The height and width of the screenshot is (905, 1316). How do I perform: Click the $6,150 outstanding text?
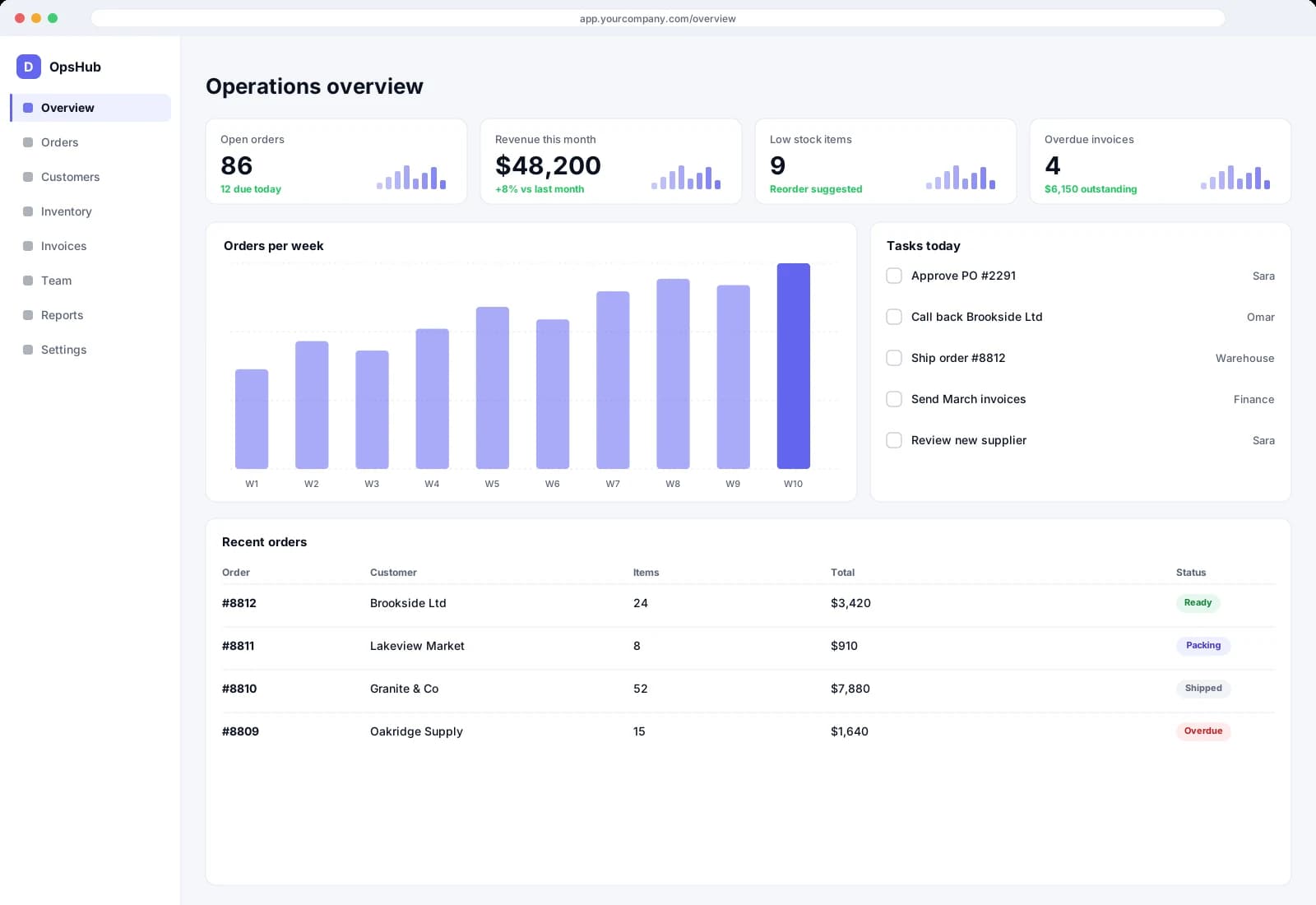(x=1091, y=189)
